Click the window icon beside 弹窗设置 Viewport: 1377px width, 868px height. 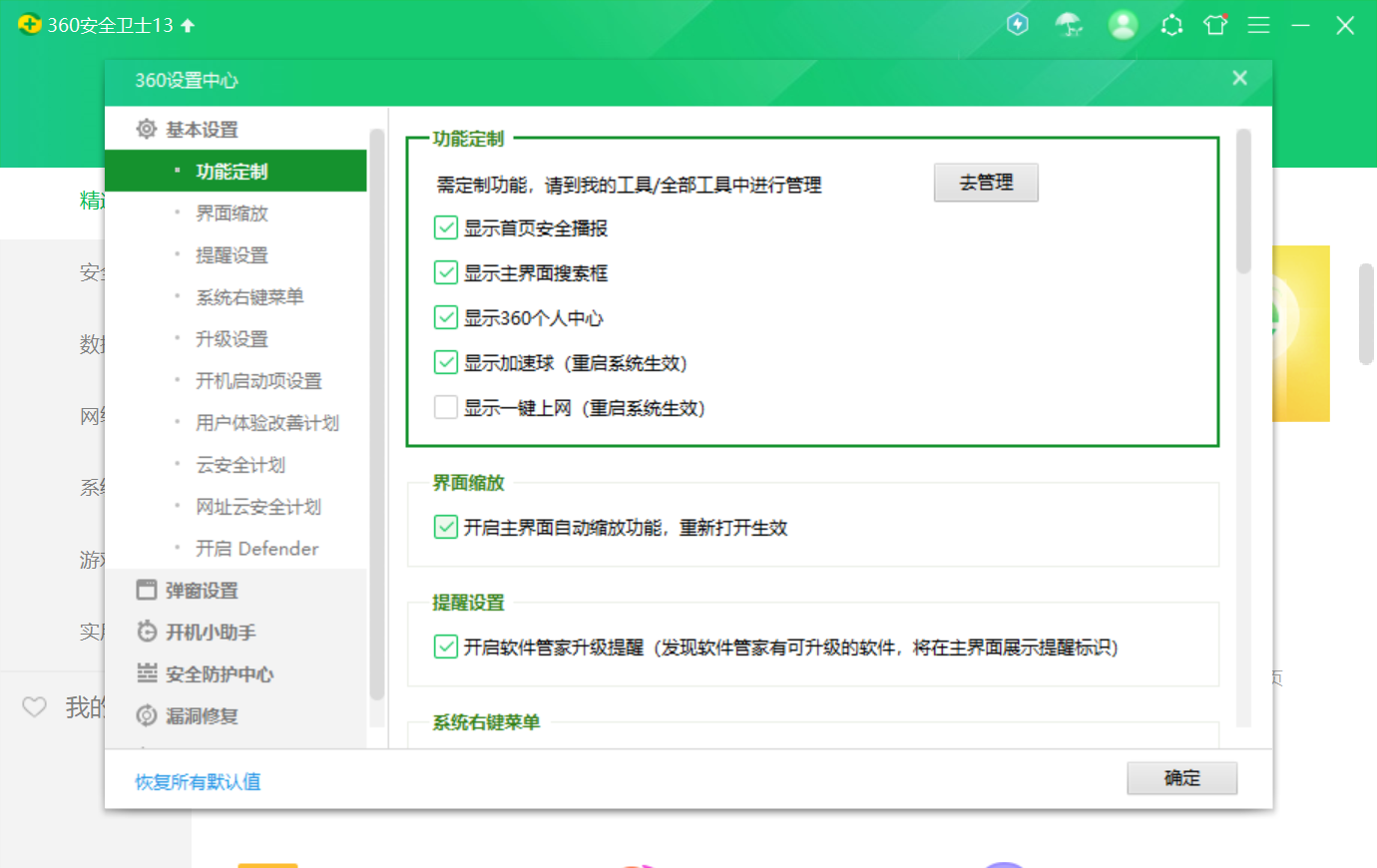[x=147, y=590]
